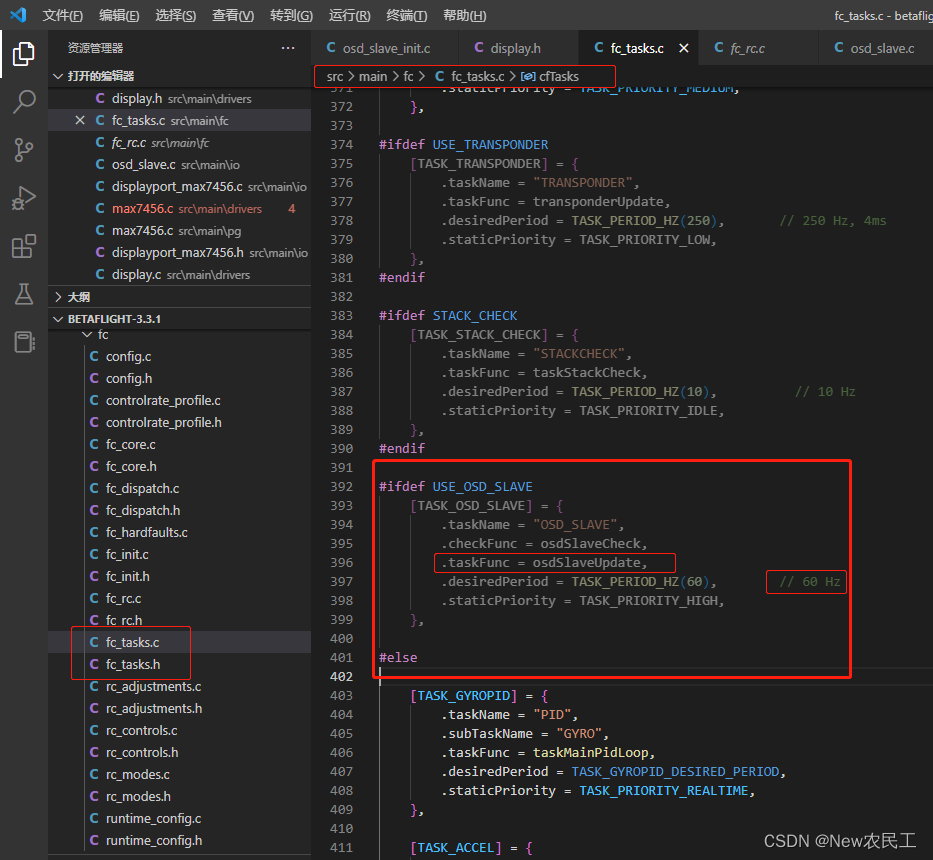933x860 pixels.
Task: Click the cfTasks symbol icon in breadcrumb
Action: 528,76
